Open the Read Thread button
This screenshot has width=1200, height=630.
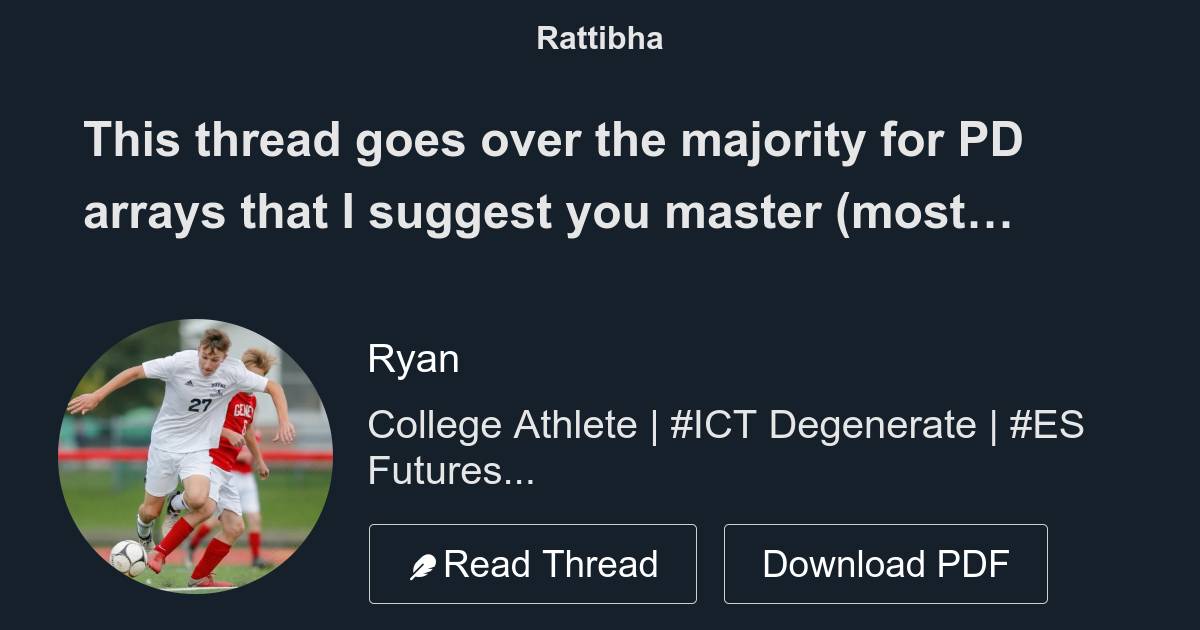tap(532, 564)
